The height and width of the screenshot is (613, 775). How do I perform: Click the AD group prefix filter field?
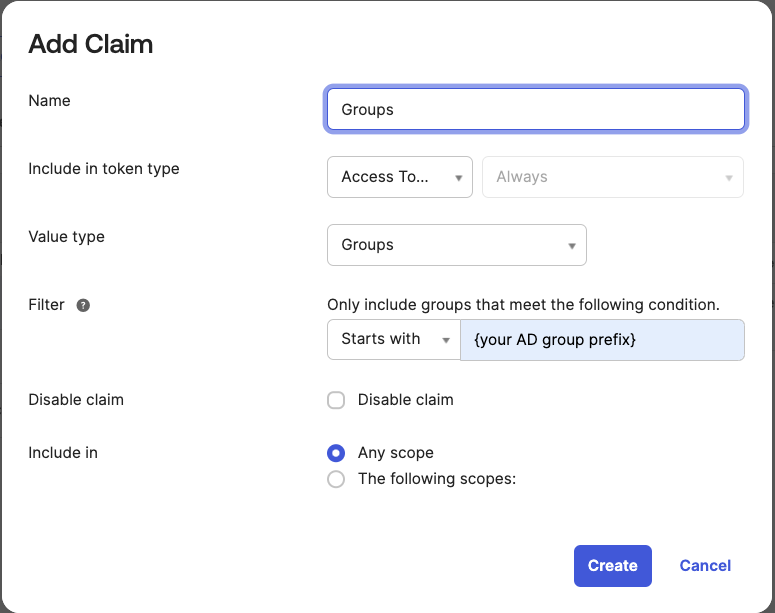(x=601, y=339)
